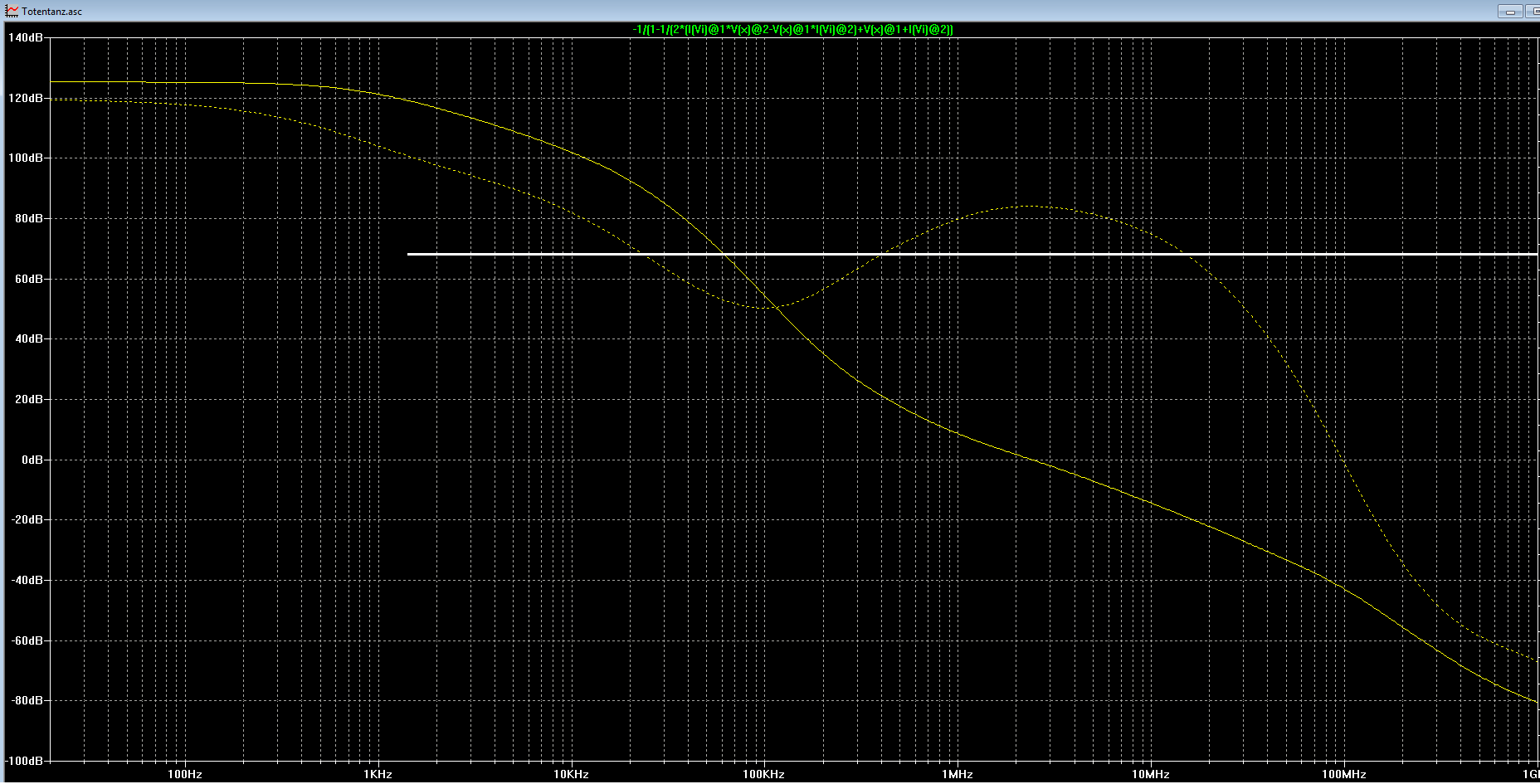Click the 10MHz frequency axis label

[1150, 774]
